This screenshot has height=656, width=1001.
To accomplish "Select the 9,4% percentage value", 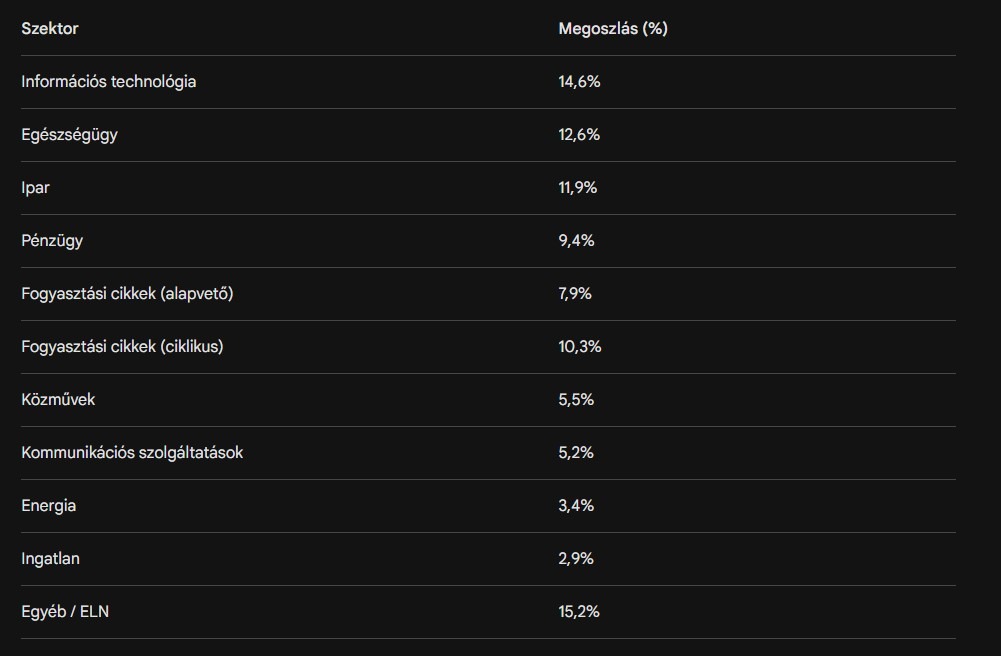I will pos(576,241).
